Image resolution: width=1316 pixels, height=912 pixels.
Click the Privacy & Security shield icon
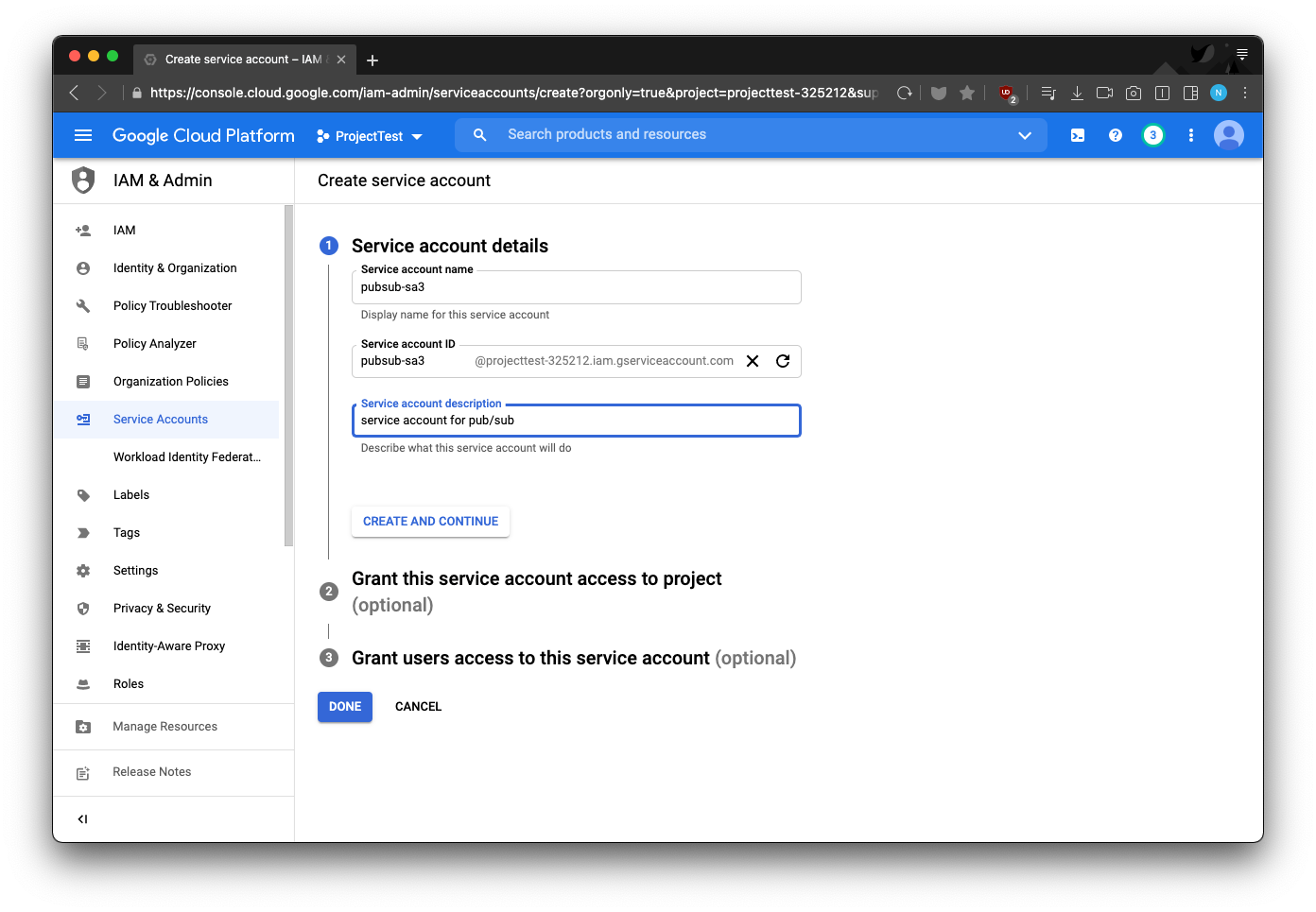(x=83, y=608)
